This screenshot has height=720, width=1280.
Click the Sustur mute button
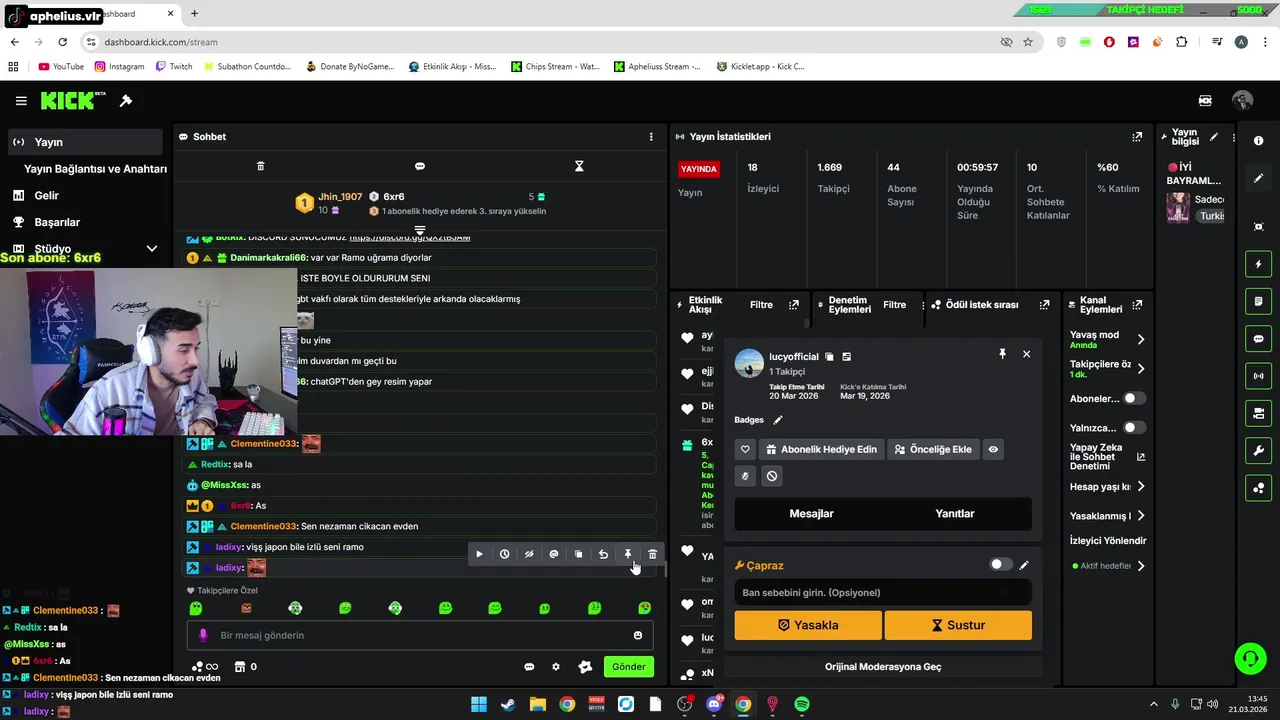point(958,625)
